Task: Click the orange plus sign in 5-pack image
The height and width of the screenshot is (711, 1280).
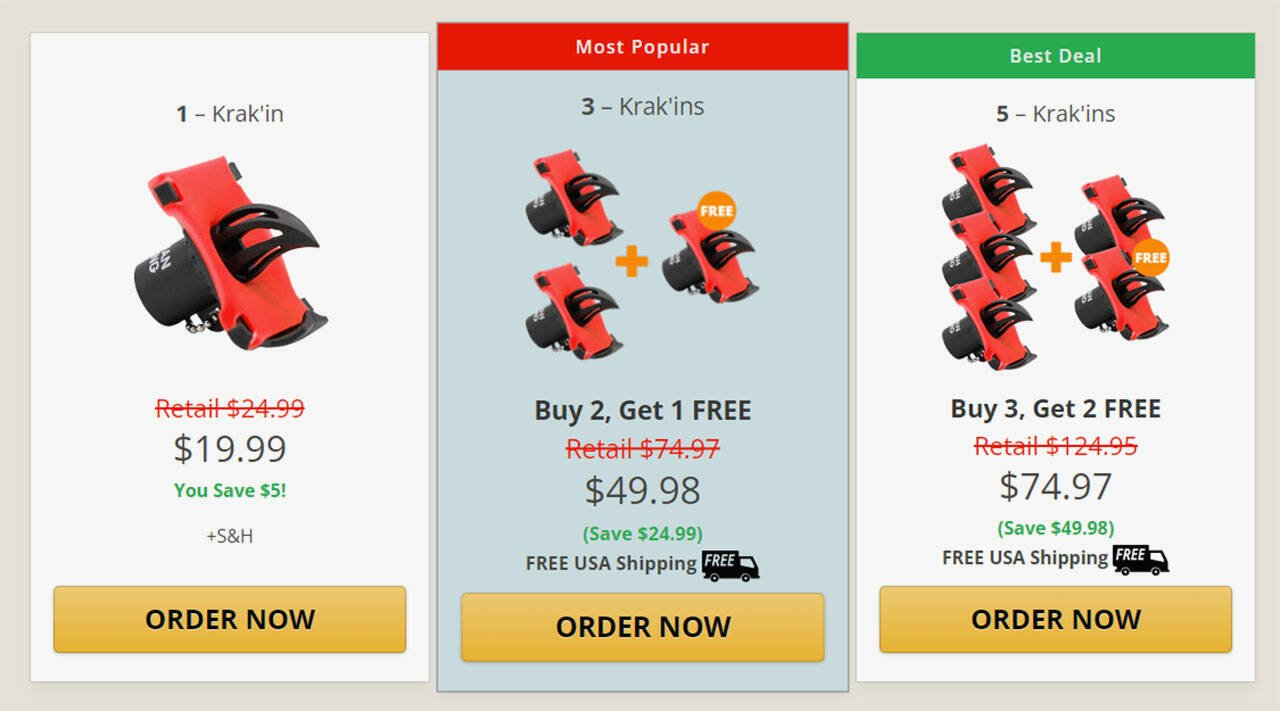Action: click(1056, 258)
